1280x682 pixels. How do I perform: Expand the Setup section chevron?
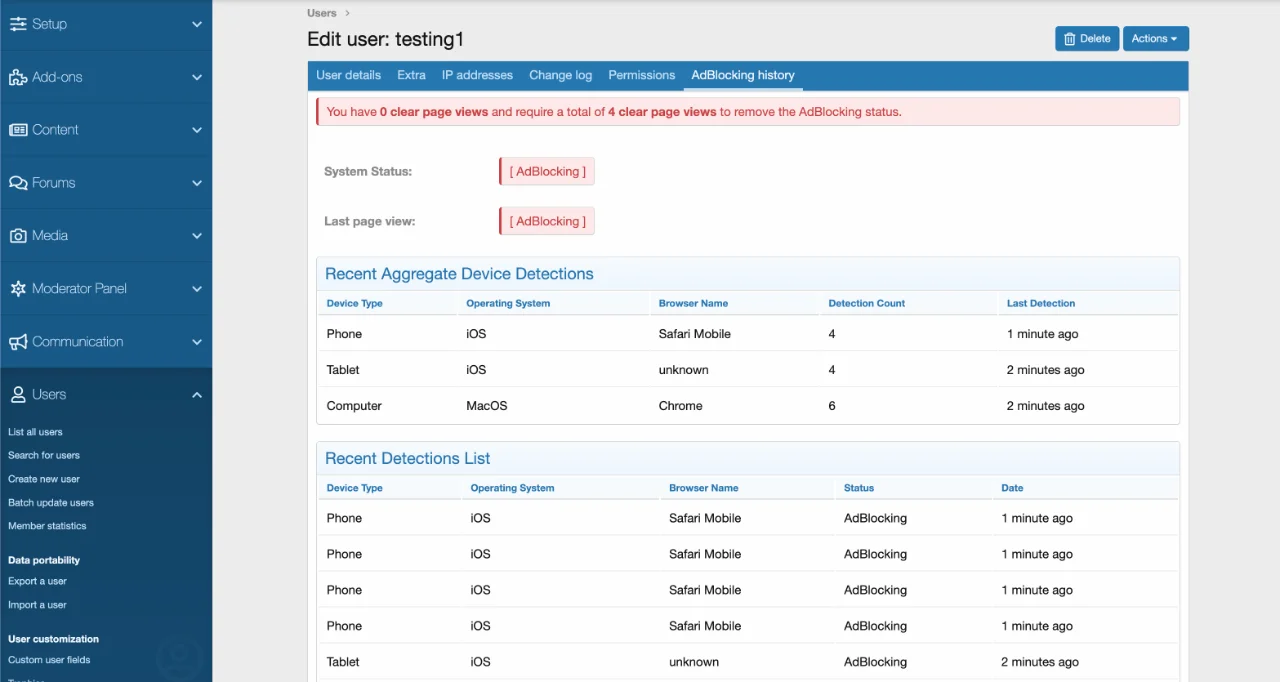pyautogui.click(x=197, y=24)
